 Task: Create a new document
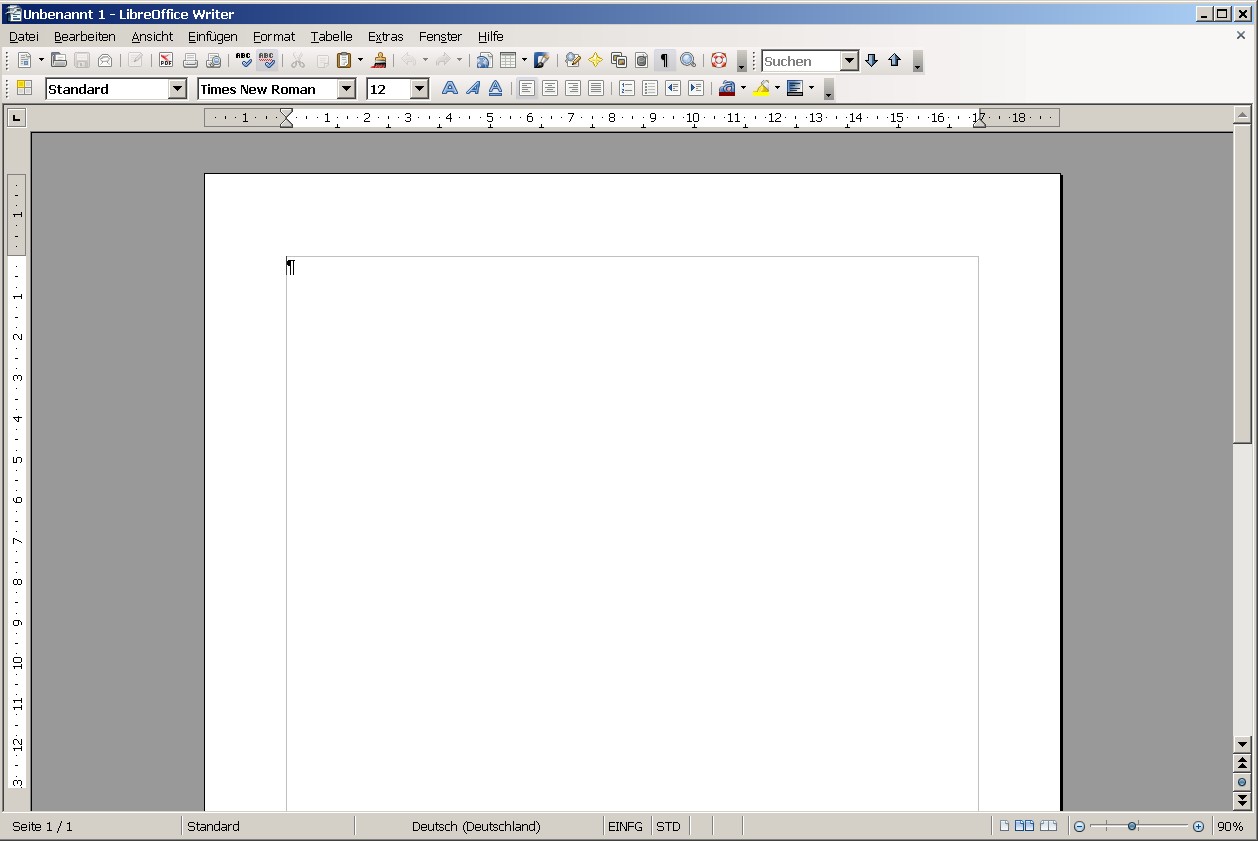(x=22, y=60)
